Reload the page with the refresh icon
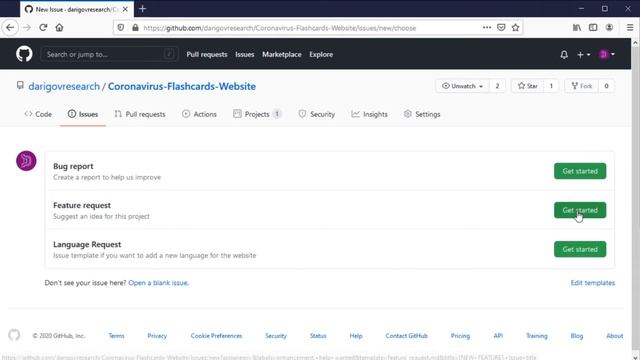 click(x=43, y=28)
